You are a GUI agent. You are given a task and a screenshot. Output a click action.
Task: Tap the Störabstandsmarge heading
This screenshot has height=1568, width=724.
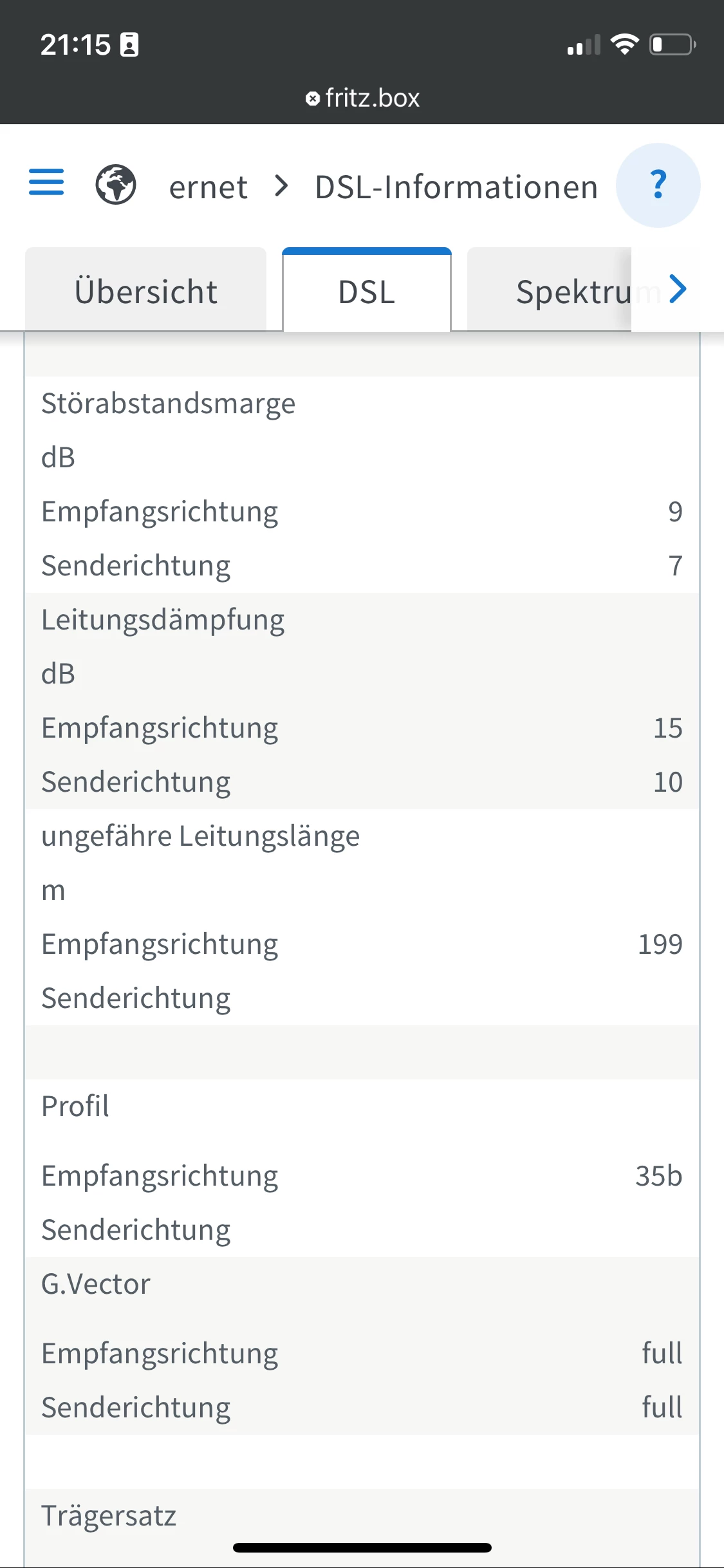click(x=169, y=404)
